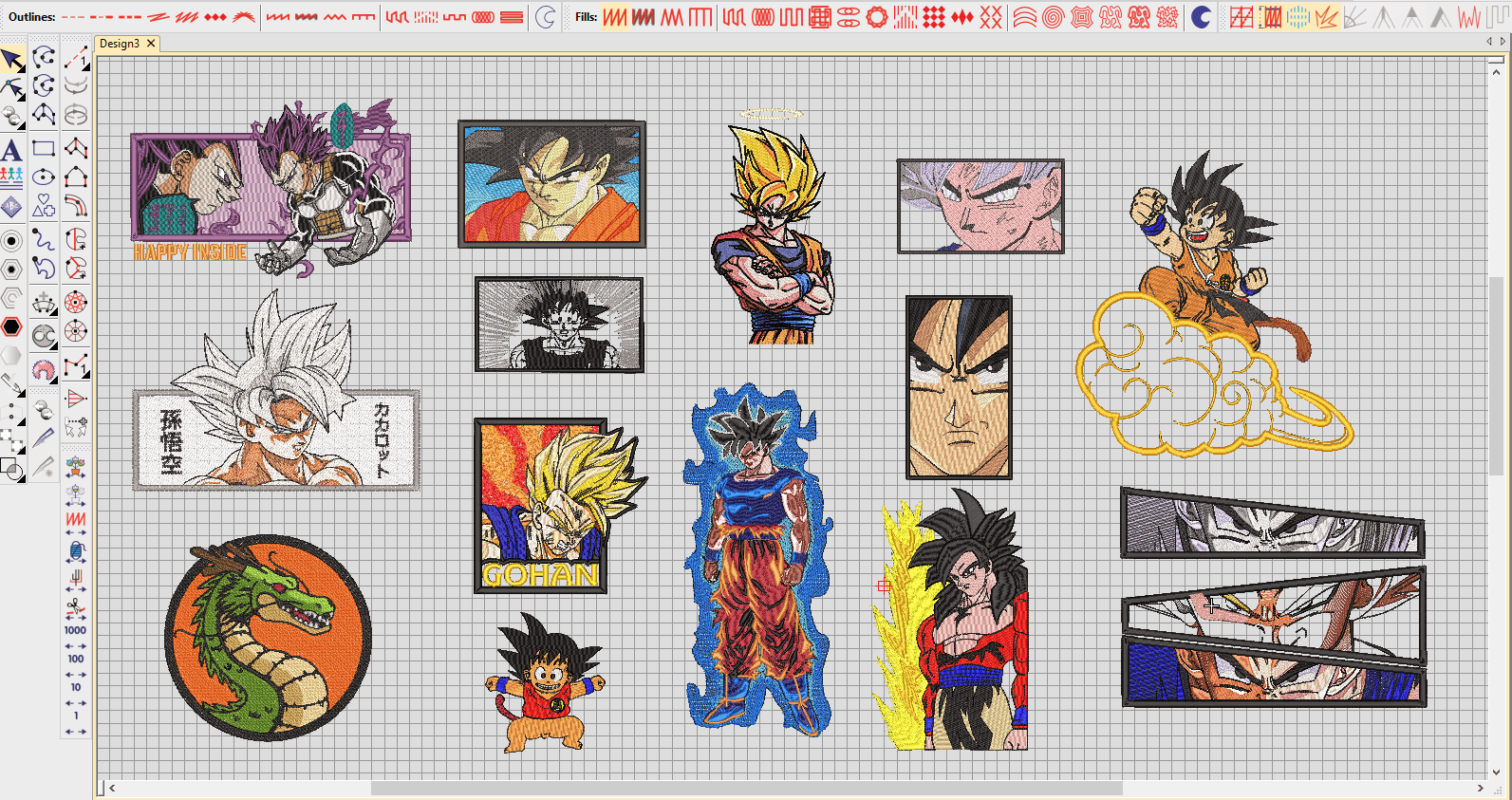Select the Select Object arrow tool
1512x800 pixels.
point(12,61)
